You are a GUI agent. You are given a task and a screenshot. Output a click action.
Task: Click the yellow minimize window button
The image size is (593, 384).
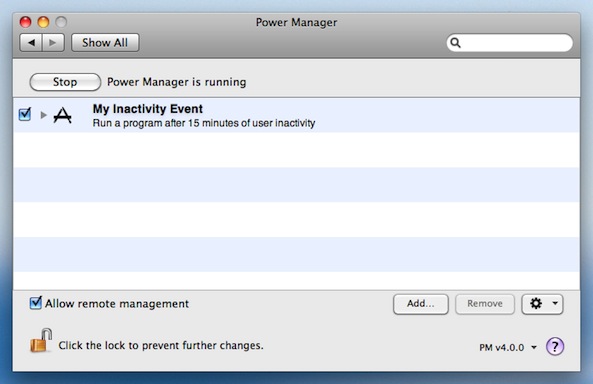(43, 22)
